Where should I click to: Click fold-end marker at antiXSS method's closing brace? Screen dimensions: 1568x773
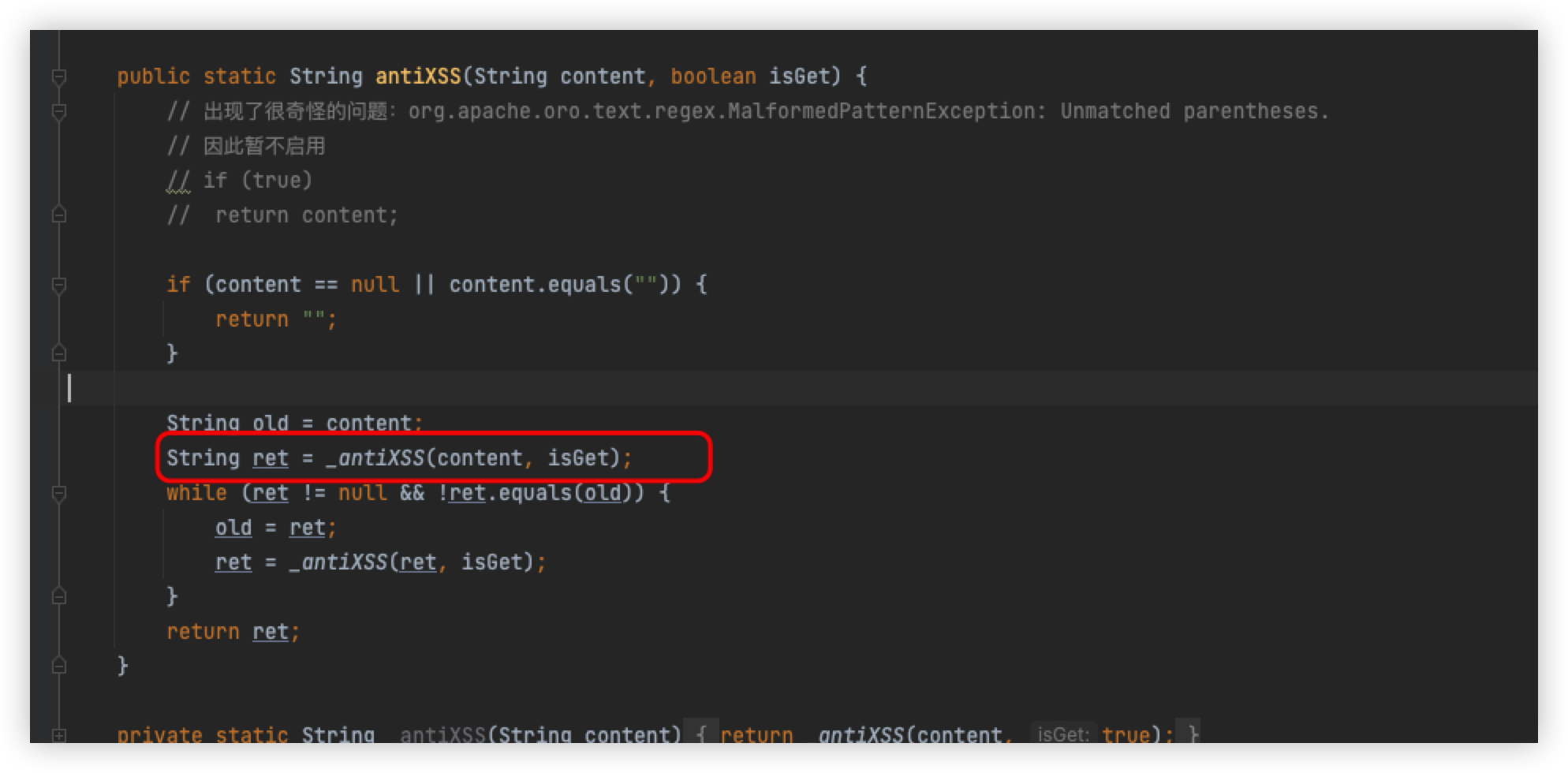pyautogui.click(x=59, y=666)
